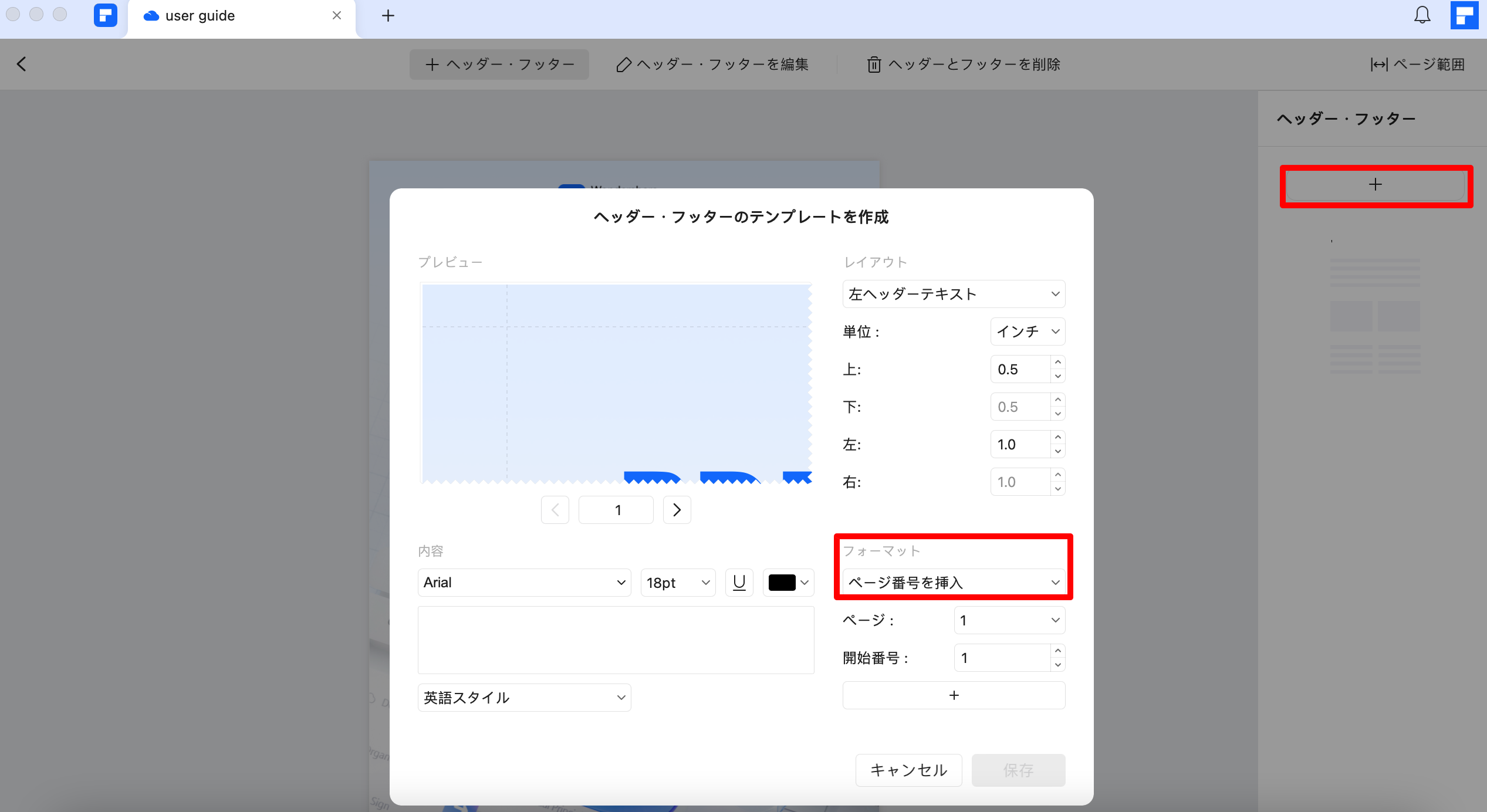Expand the Arial font dropdown
1487x812 pixels.
[524, 583]
